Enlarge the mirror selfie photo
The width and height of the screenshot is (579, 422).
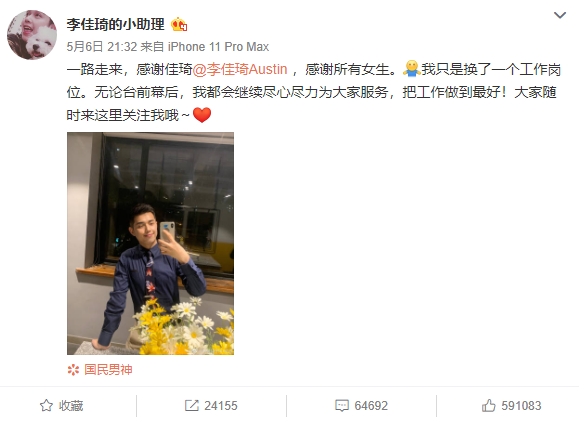pyautogui.click(x=150, y=243)
